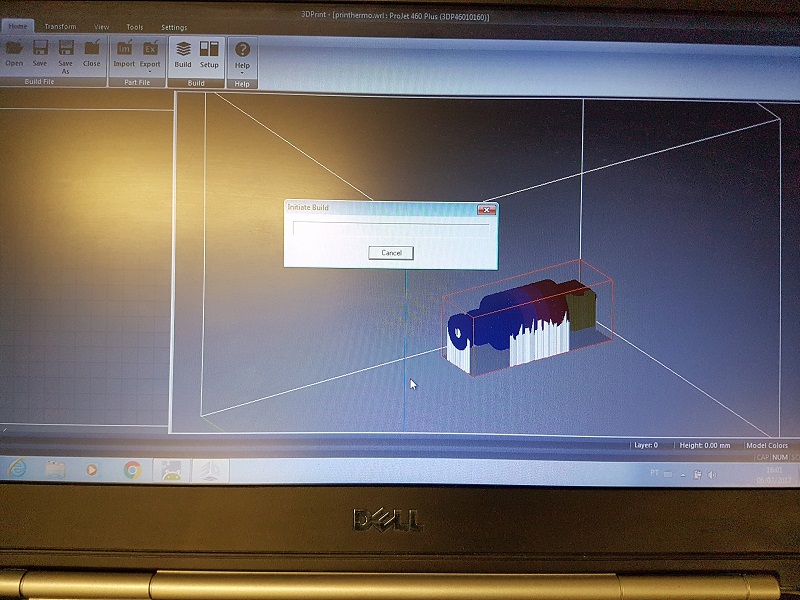Start the Build from the ribbon
This screenshot has height=600, width=800.
pyautogui.click(x=183, y=55)
